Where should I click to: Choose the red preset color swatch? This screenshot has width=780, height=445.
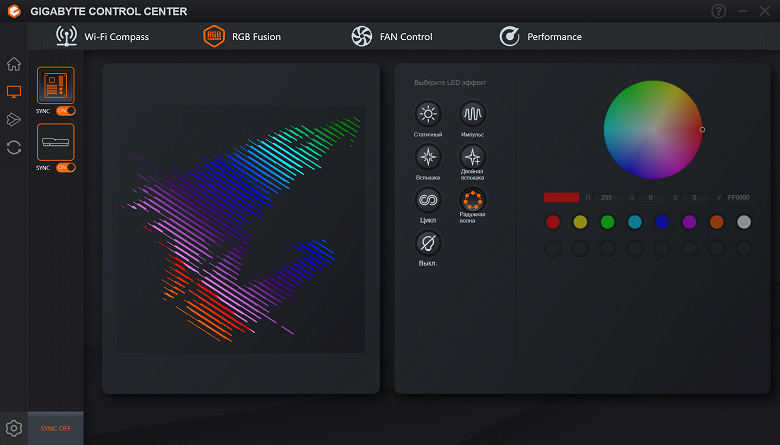pyautogui.click(x=553, y=222)
